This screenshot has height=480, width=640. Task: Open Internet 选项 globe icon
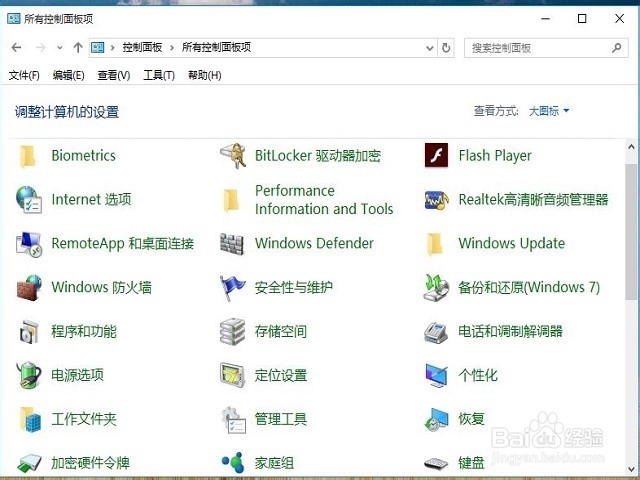29,200
